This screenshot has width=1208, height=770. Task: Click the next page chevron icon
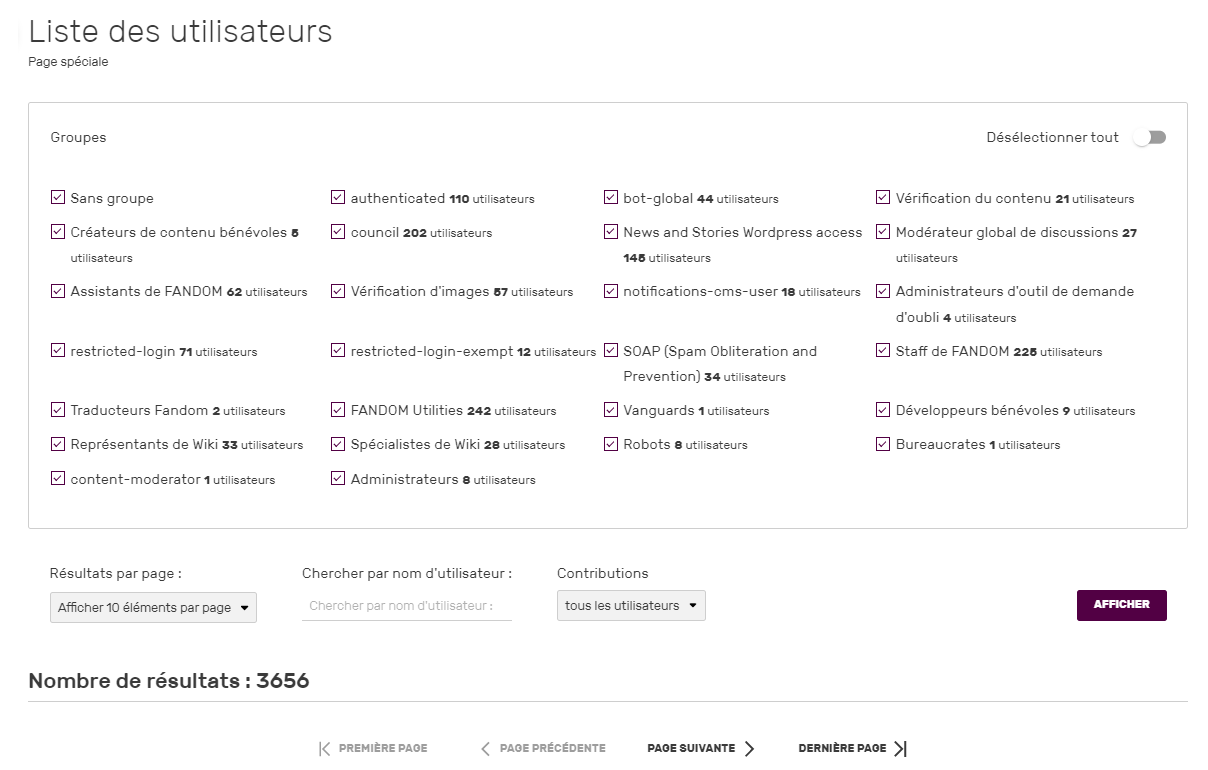(750, 748)
